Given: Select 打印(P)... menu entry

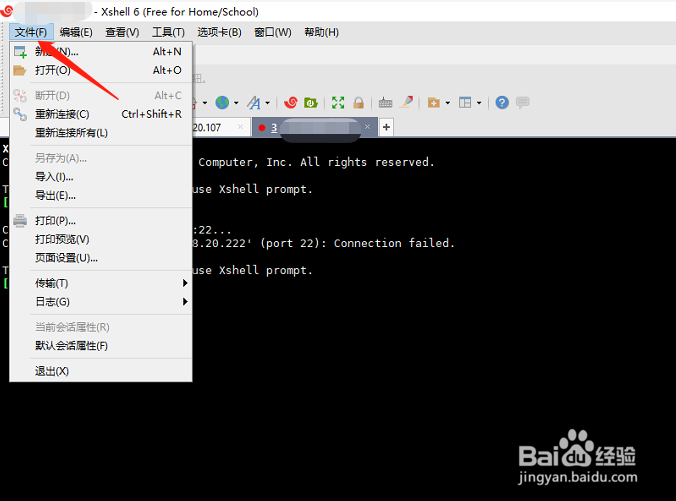Looking at the screenshot, I should click(101, 221).
